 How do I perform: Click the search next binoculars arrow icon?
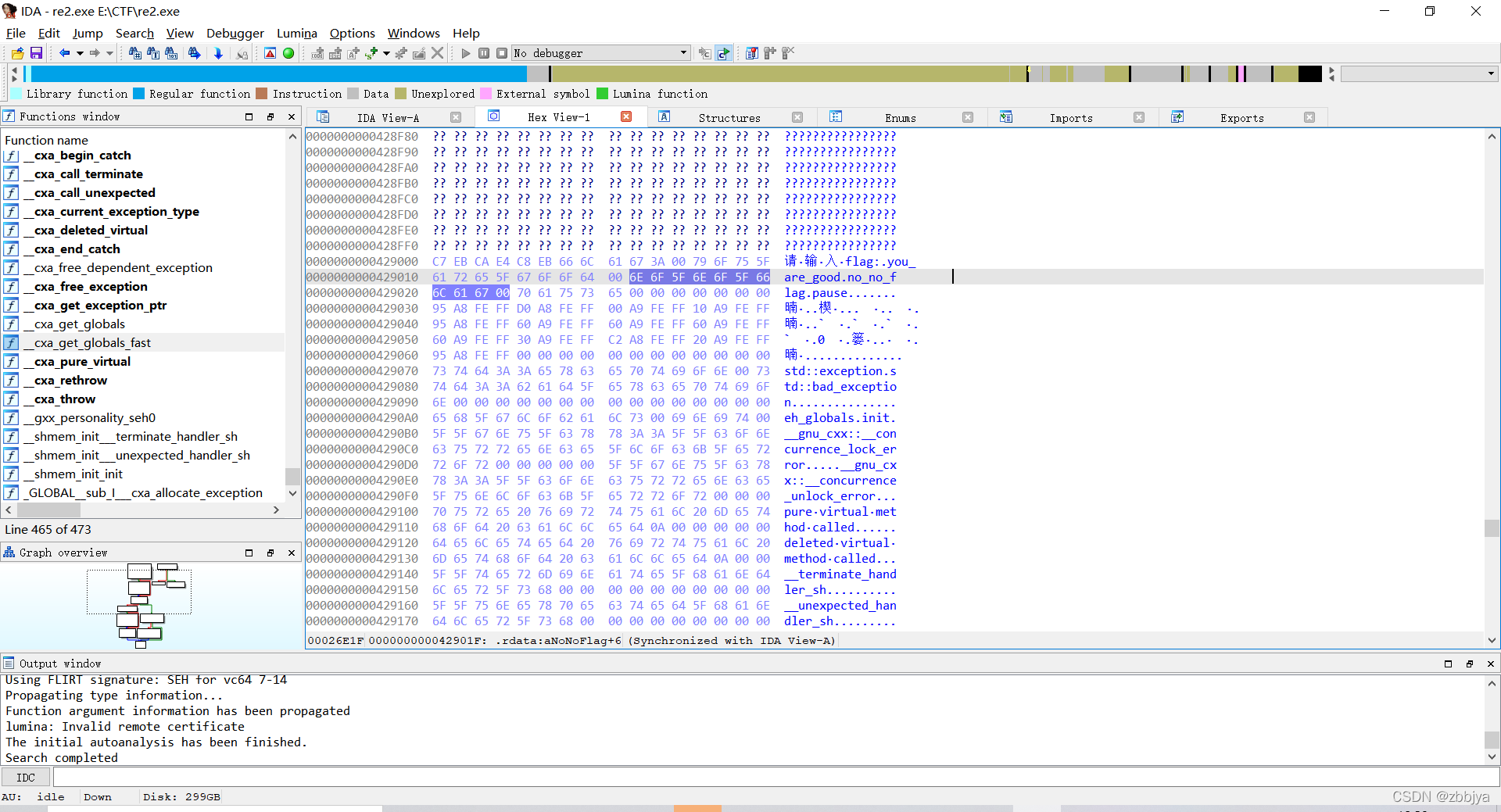point(194,53)
